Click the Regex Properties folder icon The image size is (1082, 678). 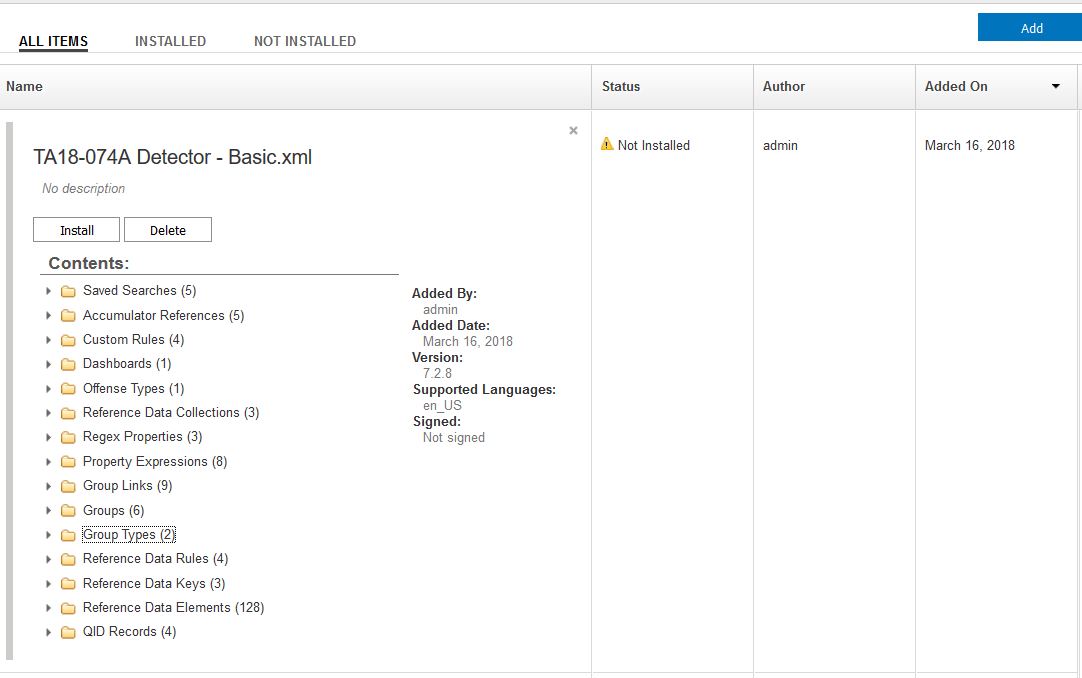(68, 437)
